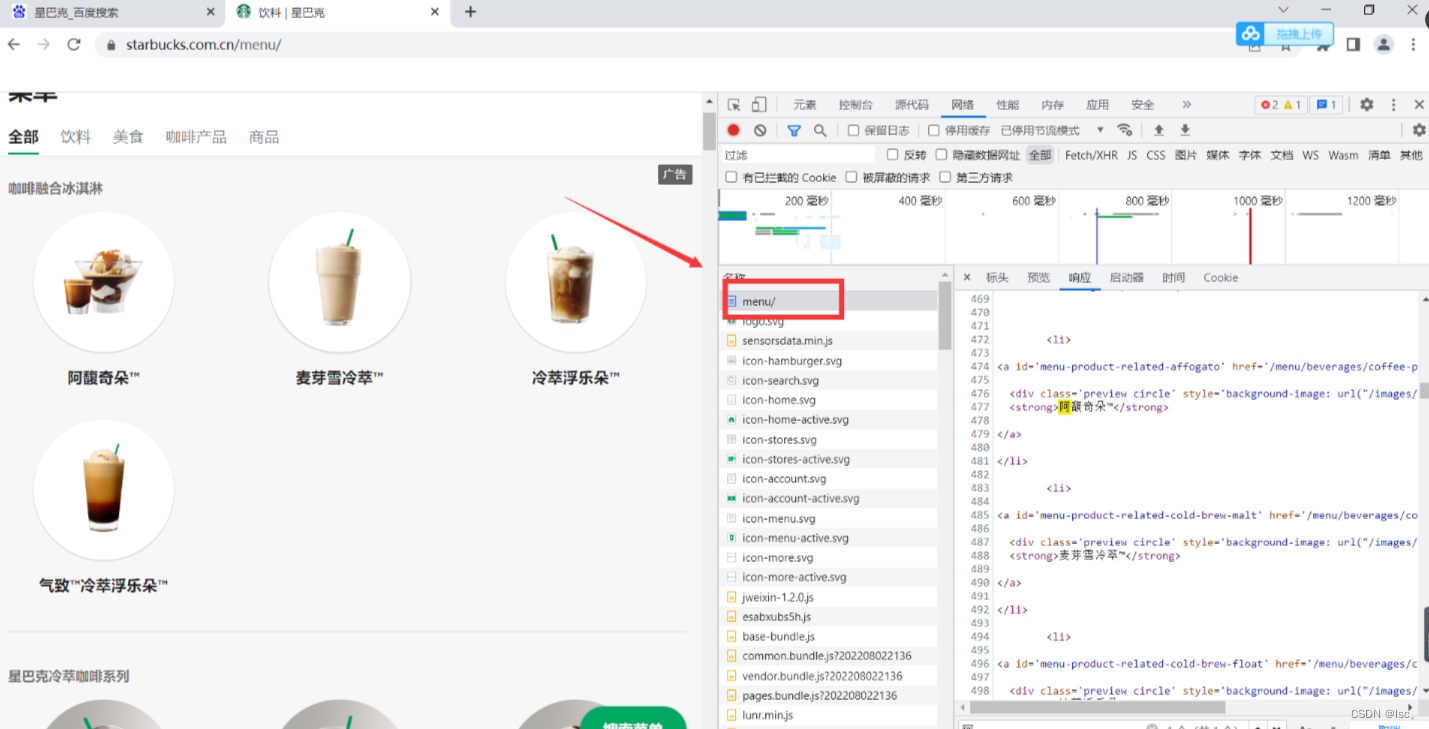Select the inspect element picker icon

click(734, 105)
